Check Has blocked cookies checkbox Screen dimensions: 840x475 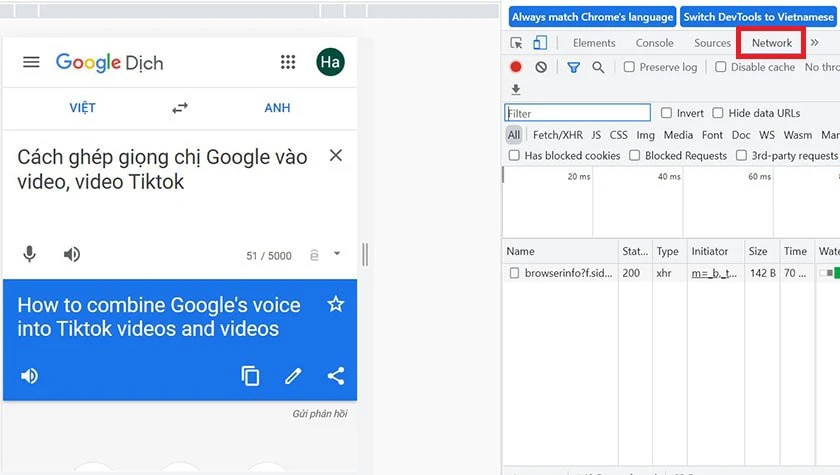[x=514, y=155]
